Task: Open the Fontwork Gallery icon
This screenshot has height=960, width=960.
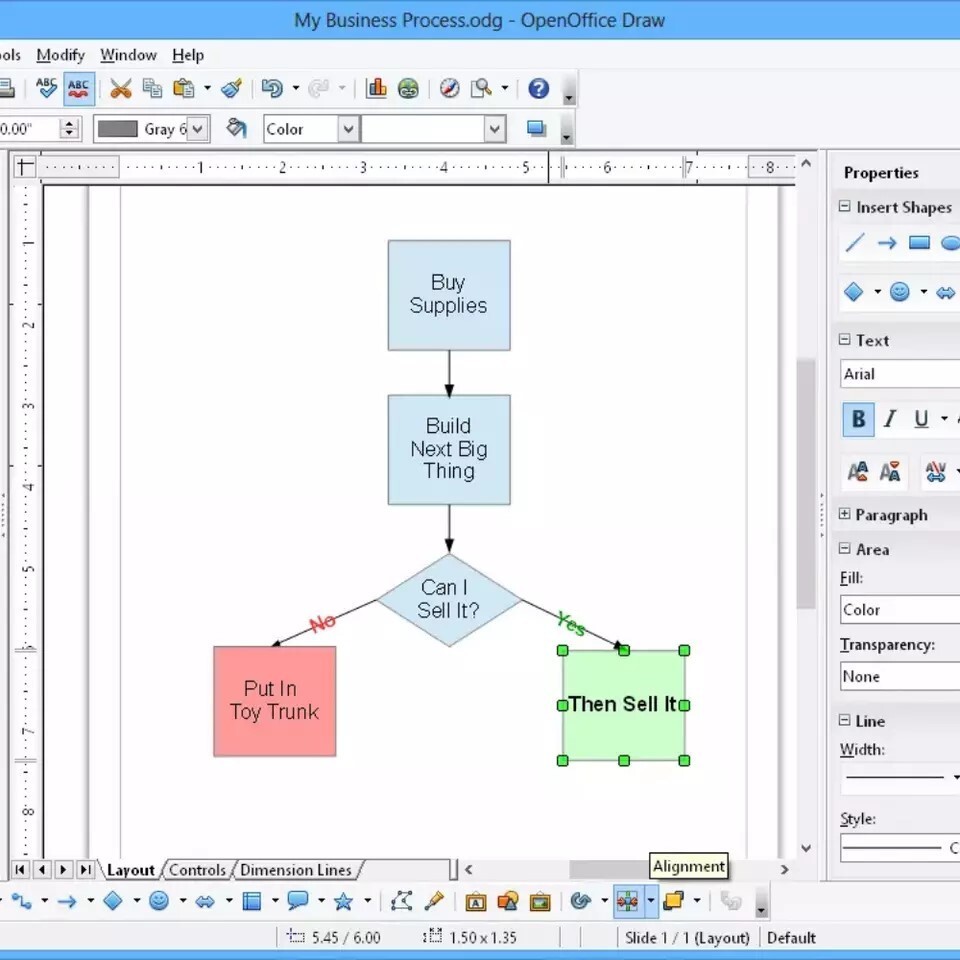Action: [x=476, y=901]
